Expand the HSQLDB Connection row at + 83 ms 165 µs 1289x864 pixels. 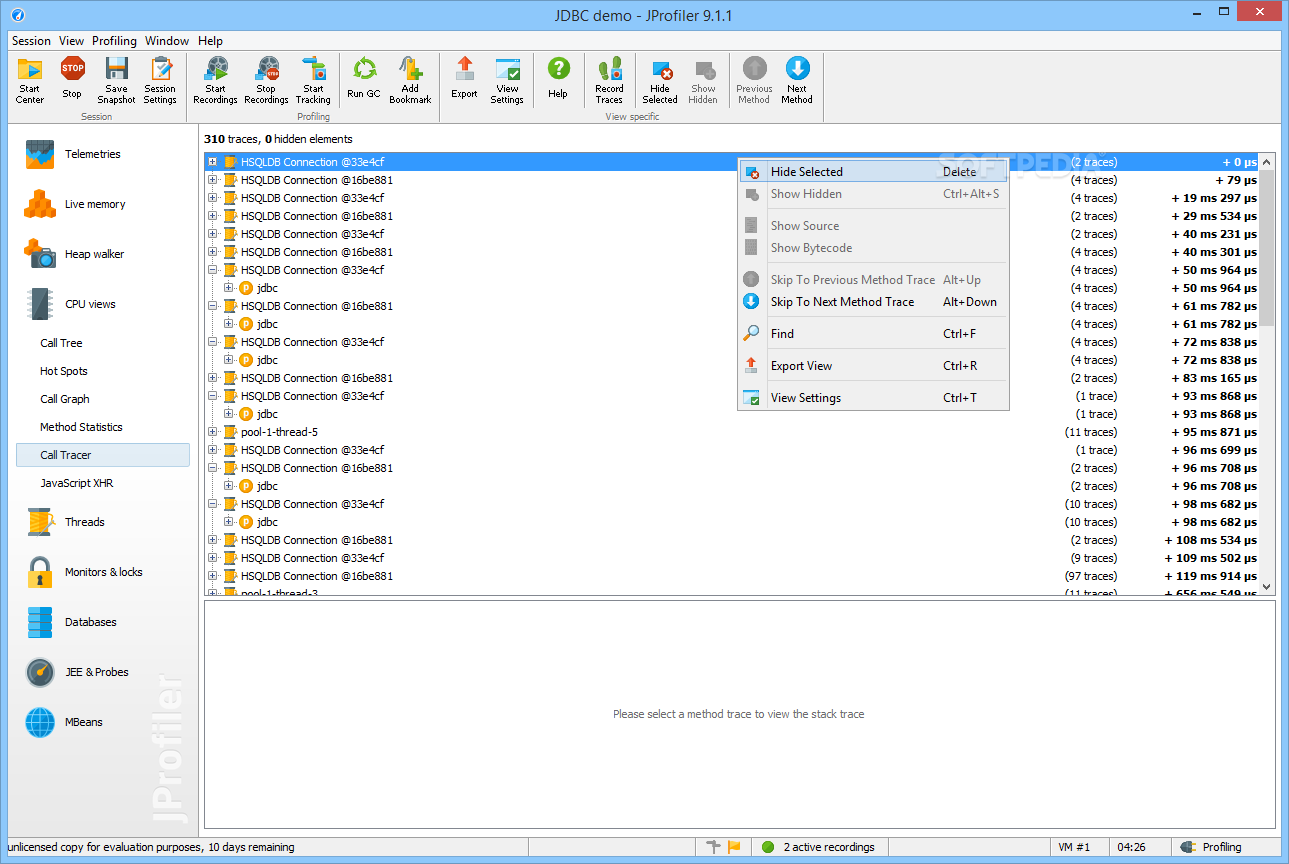[x=212, y=378]
